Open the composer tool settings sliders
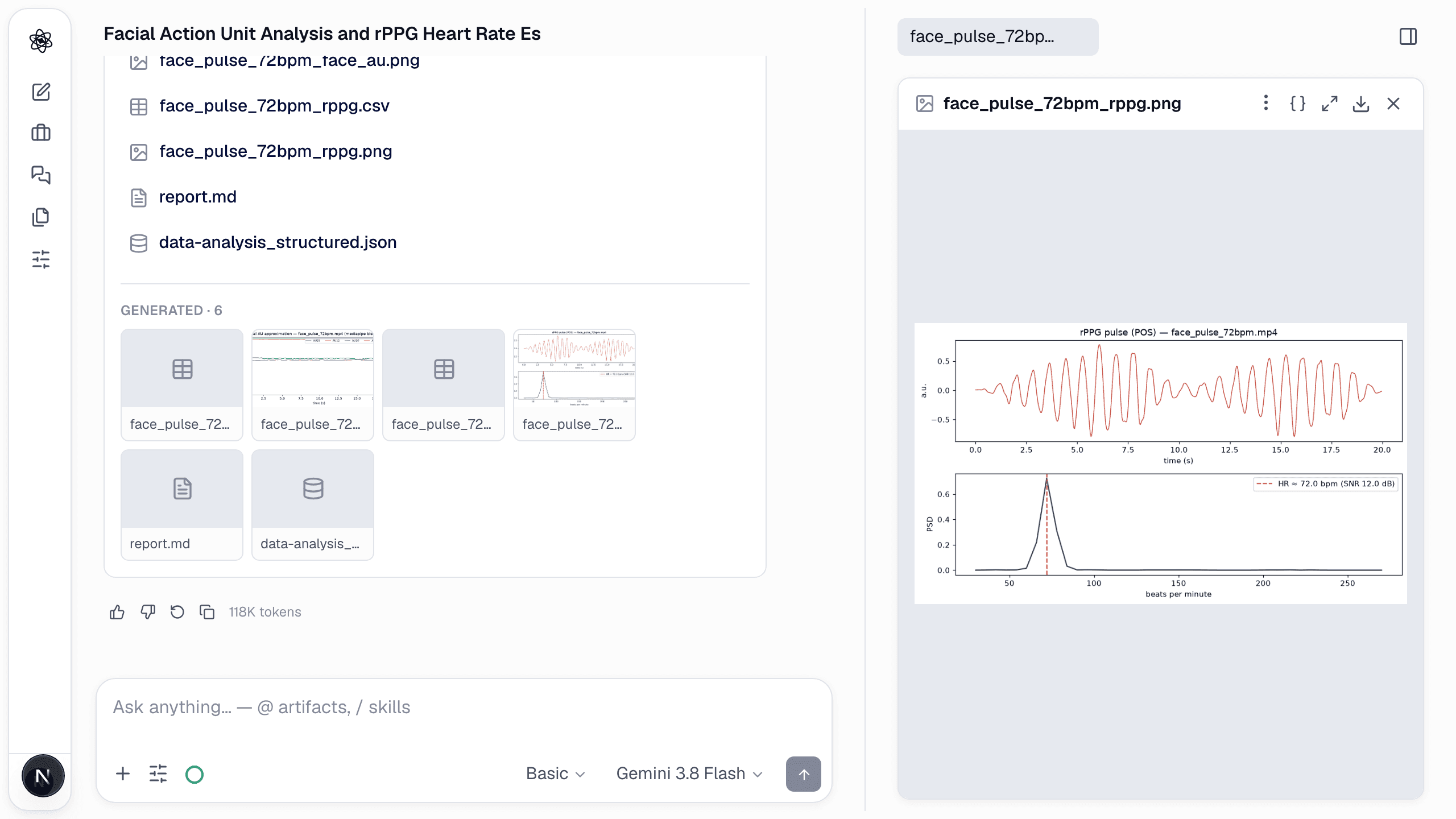Screen dimensions: 1456x819 pos(158,773)
